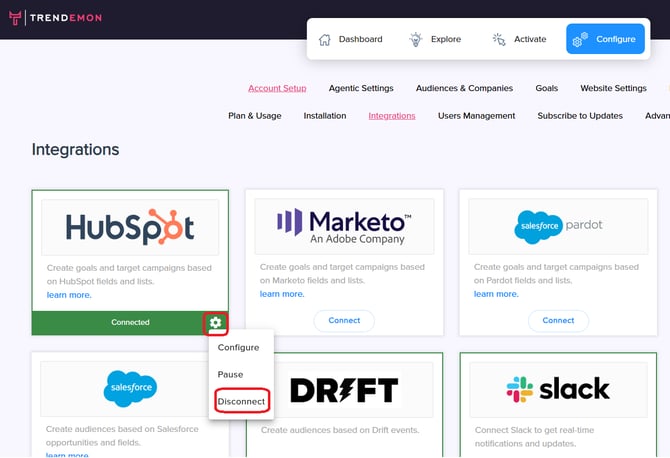Choose Configure in the HubSpot dropdown menu
Viewport: 670px width, 458px height.
click(x=238, y=347)
